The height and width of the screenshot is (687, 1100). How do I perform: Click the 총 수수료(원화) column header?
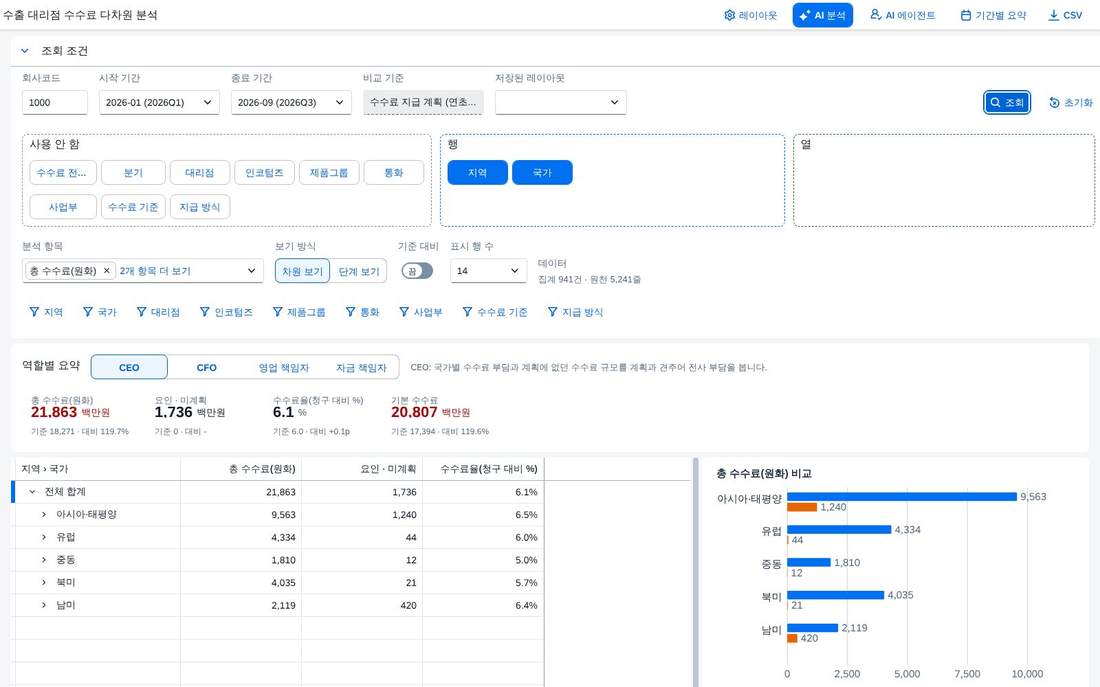pos(241,469)
